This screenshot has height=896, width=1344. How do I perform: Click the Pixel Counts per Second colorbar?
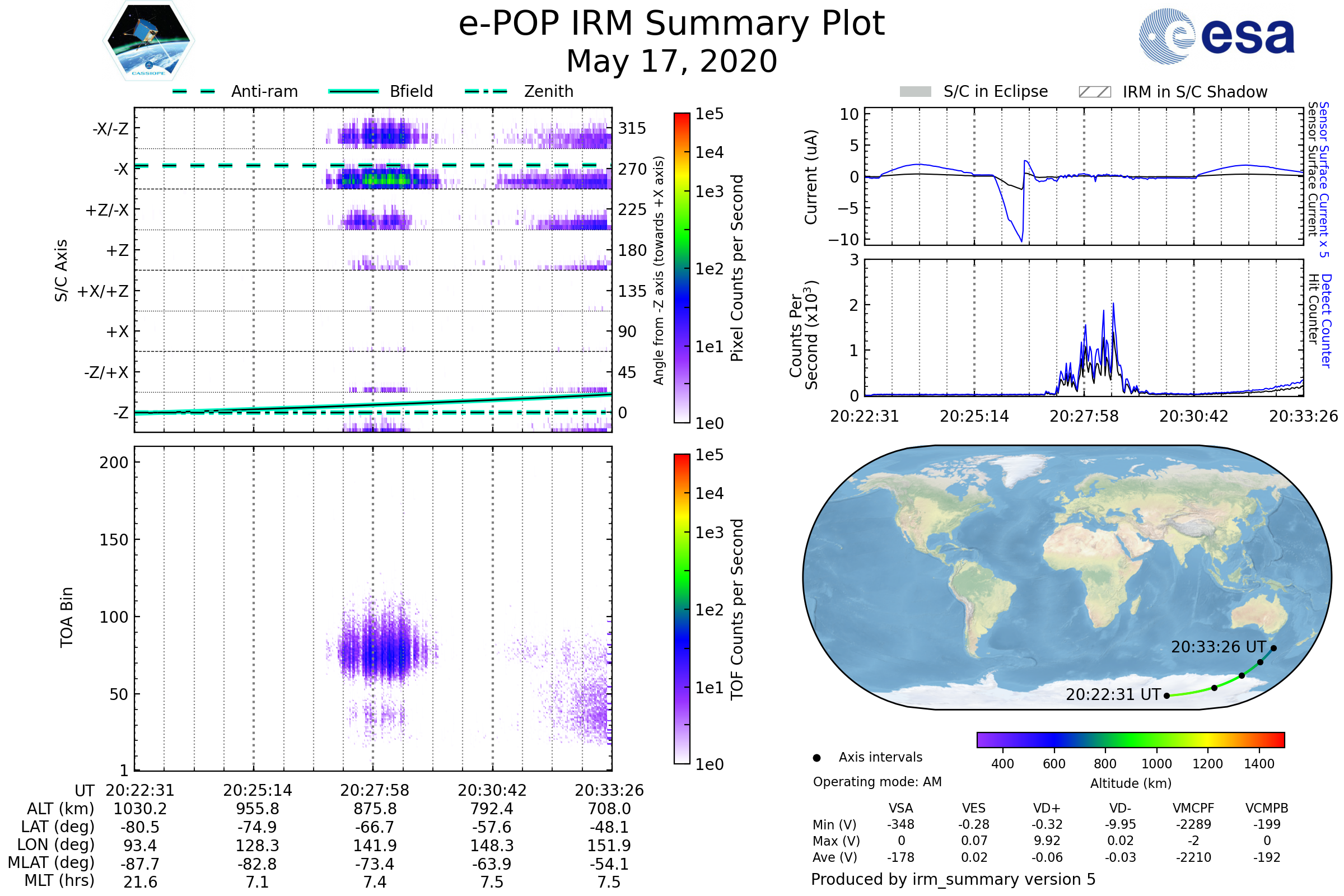(x=682, y=268)
